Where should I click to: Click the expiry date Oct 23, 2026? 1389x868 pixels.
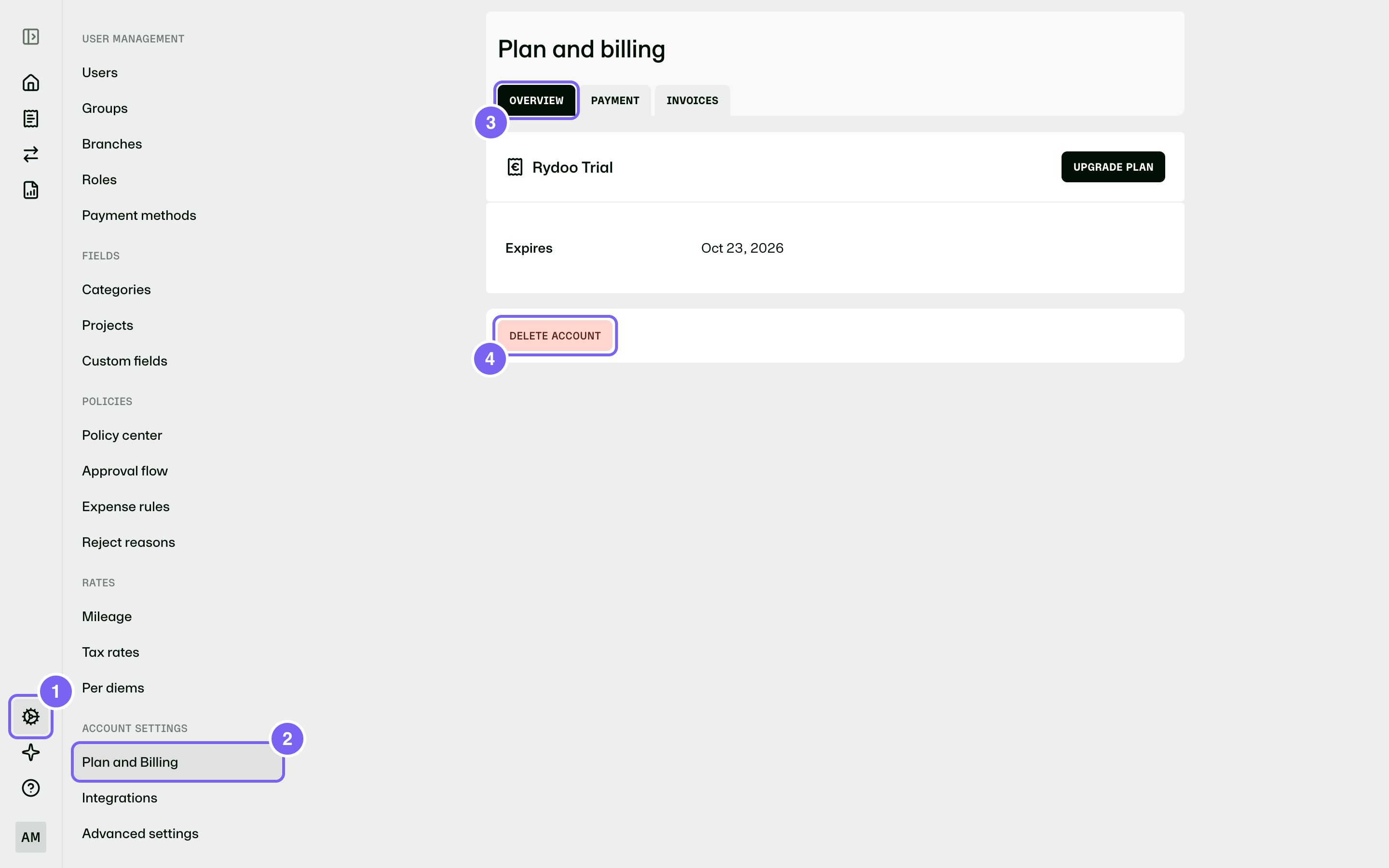pos(742,248)
